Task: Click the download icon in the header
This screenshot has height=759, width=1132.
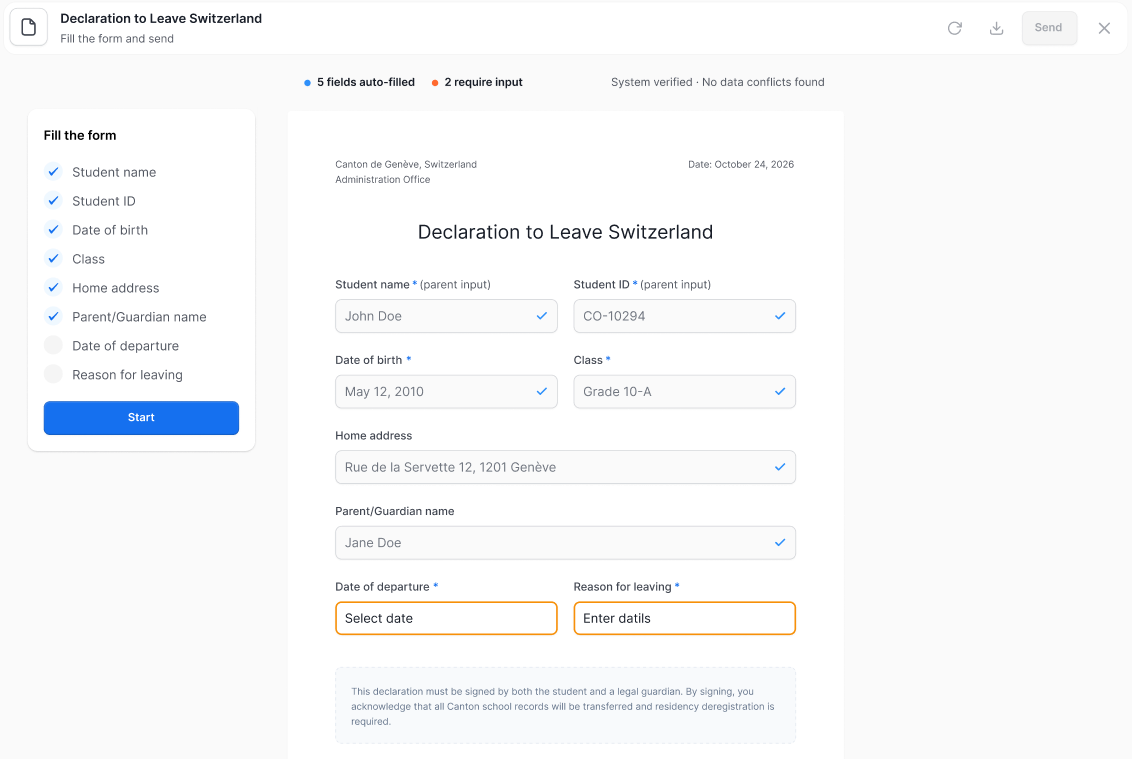Action: pos(996,28)
